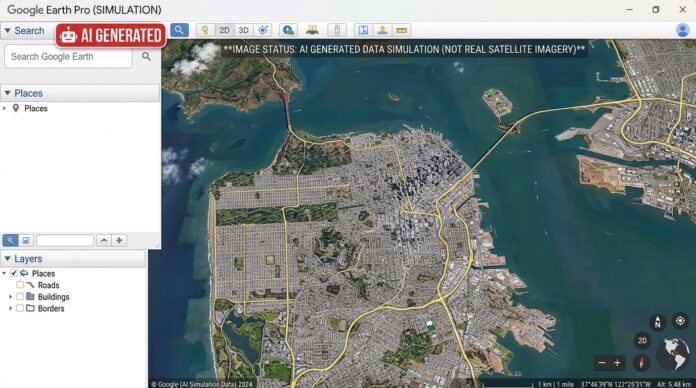Zoom in with the plus map button
This screenshot has width=696, height=388.
[617, 363]
